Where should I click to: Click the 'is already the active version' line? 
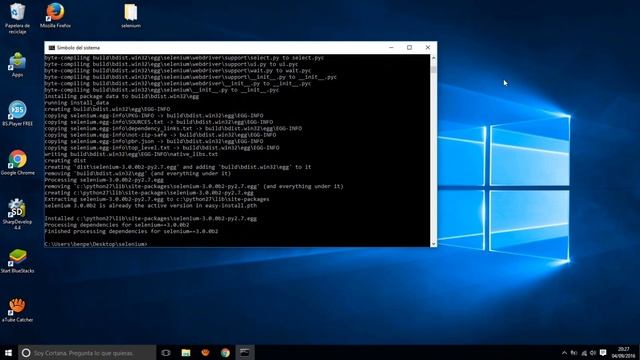[x=151, y=206]
